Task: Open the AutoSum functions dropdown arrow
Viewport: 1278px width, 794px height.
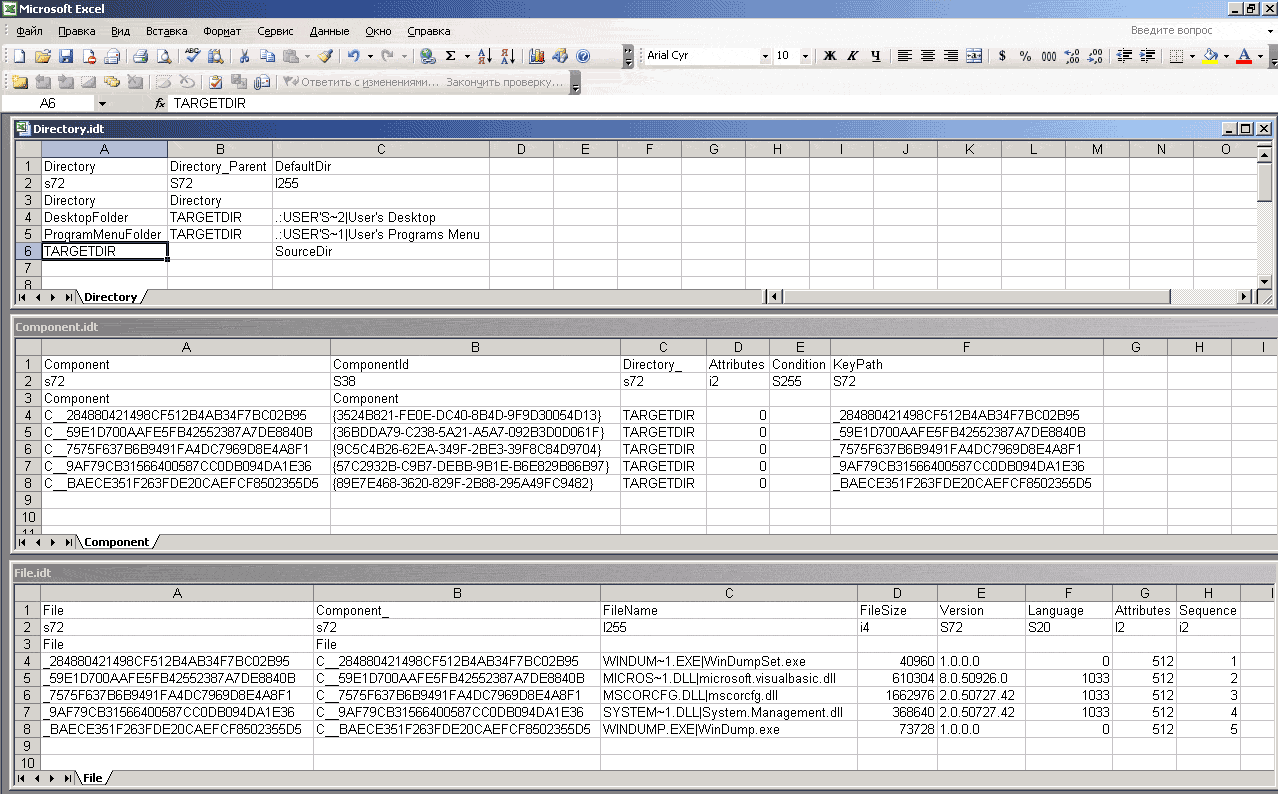Action: (466, 57)
